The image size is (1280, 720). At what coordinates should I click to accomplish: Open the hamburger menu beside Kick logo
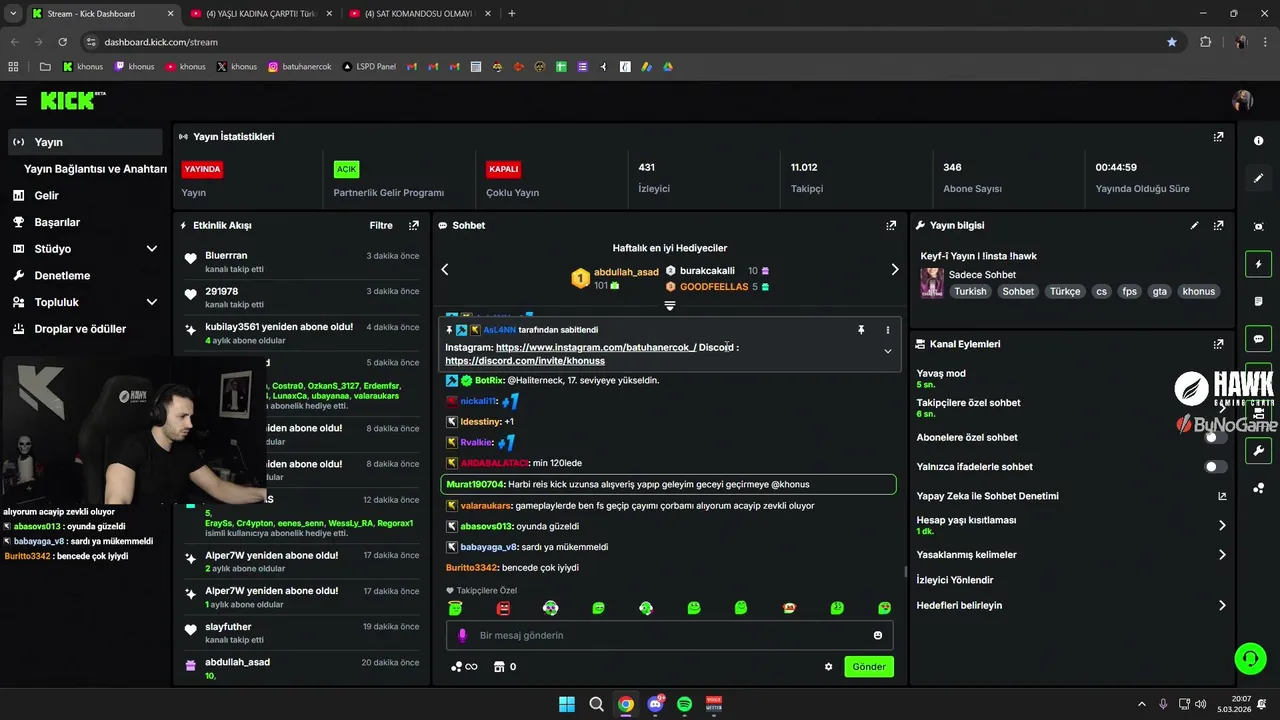[x=21, y=101]
